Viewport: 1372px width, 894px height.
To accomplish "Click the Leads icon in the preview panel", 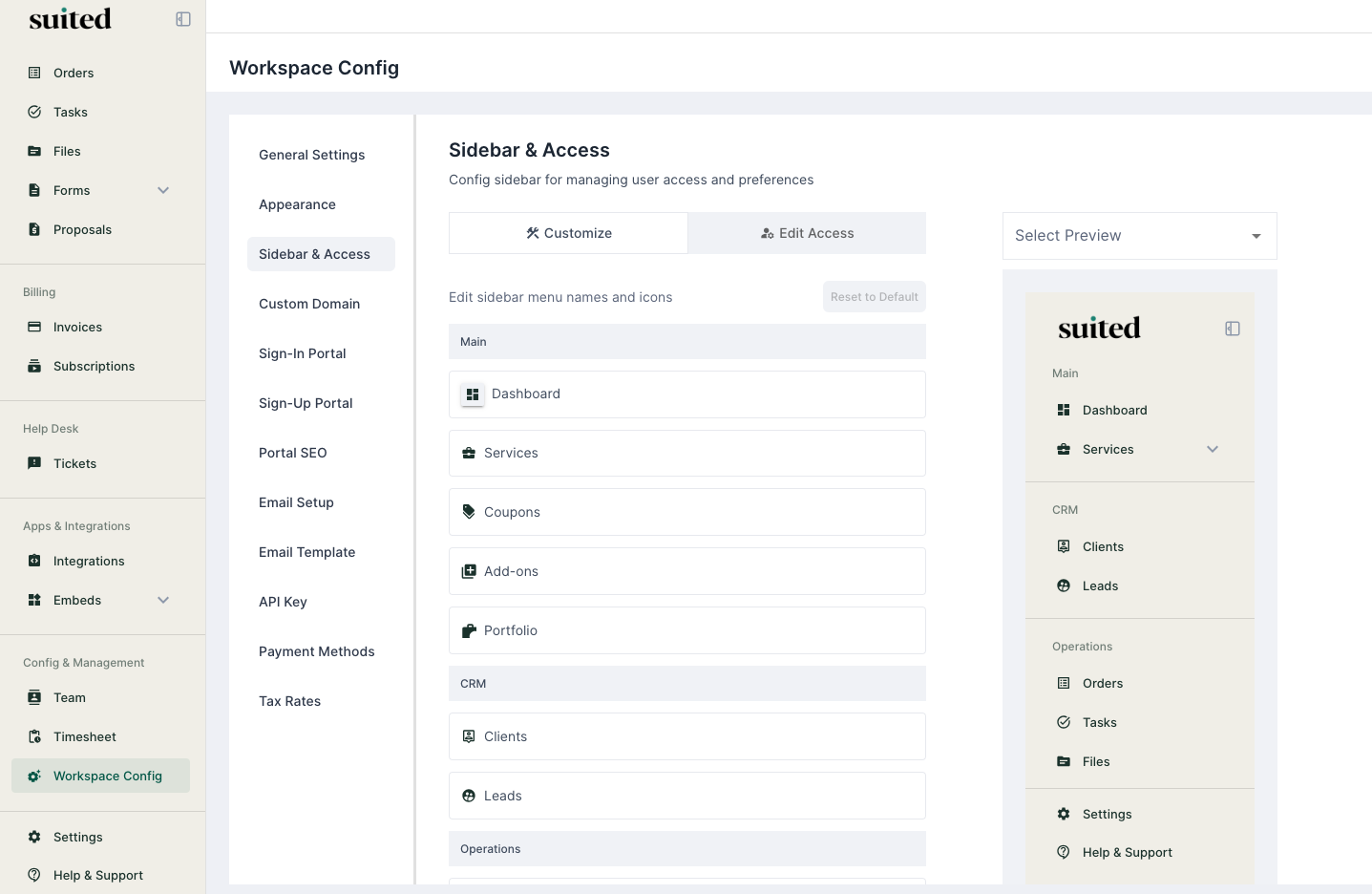I will (1064, 585).
